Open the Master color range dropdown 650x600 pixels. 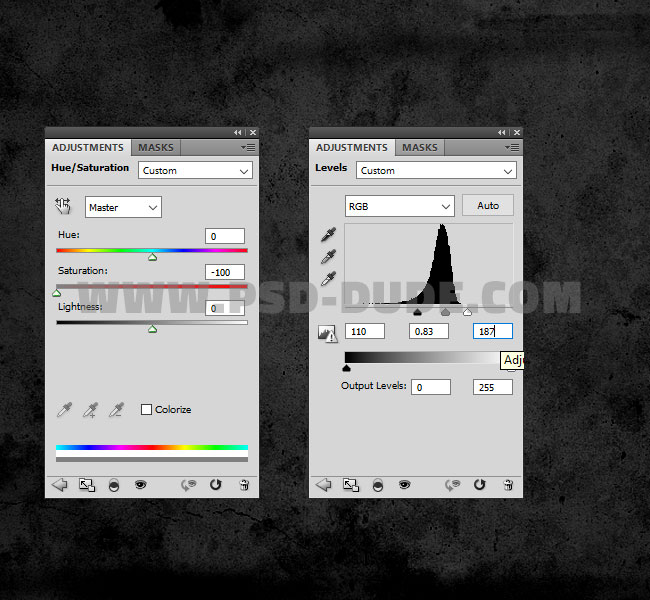pyautogui.click(x=123, y=207)
